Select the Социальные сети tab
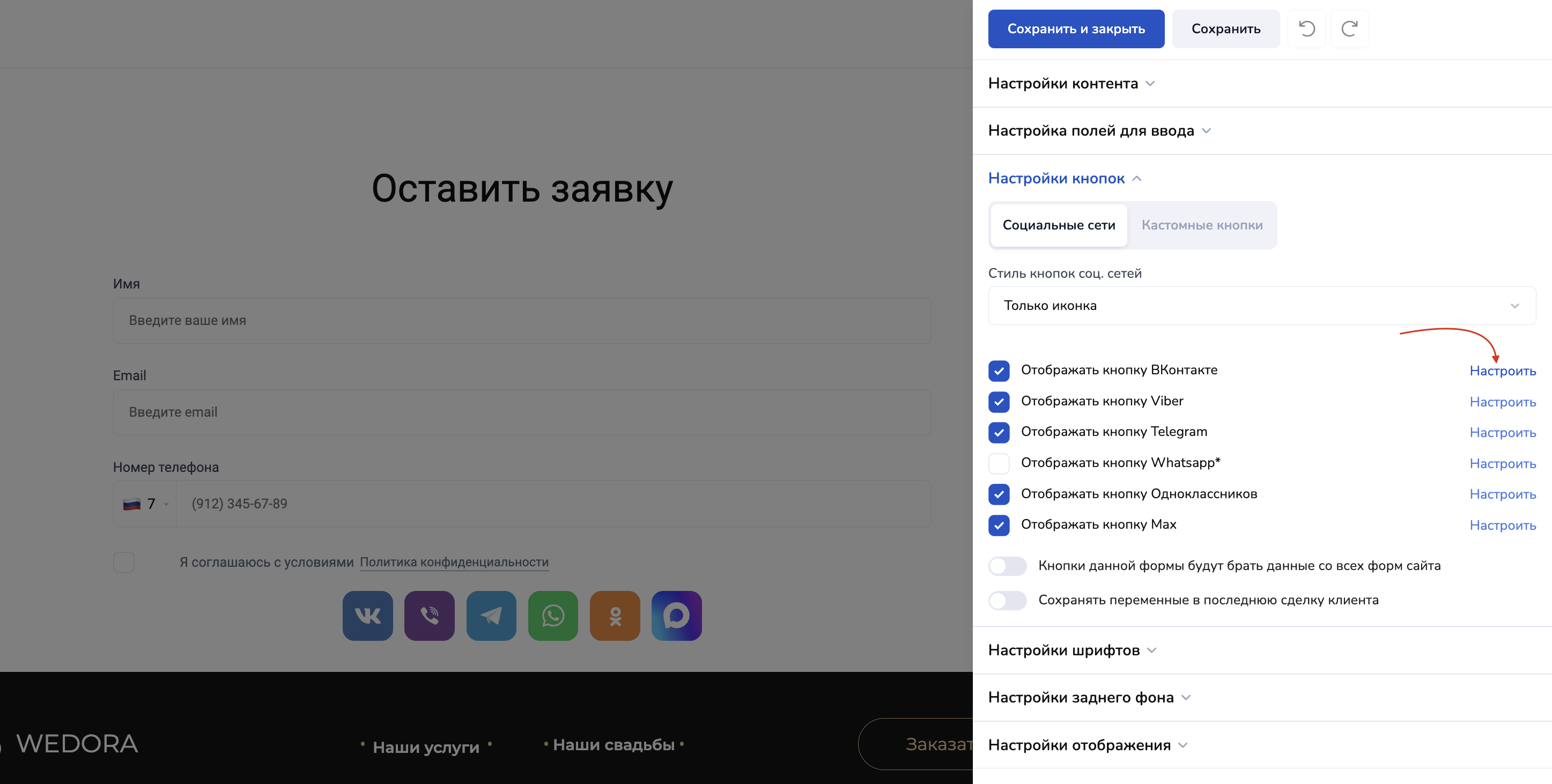 [1059, 225]
